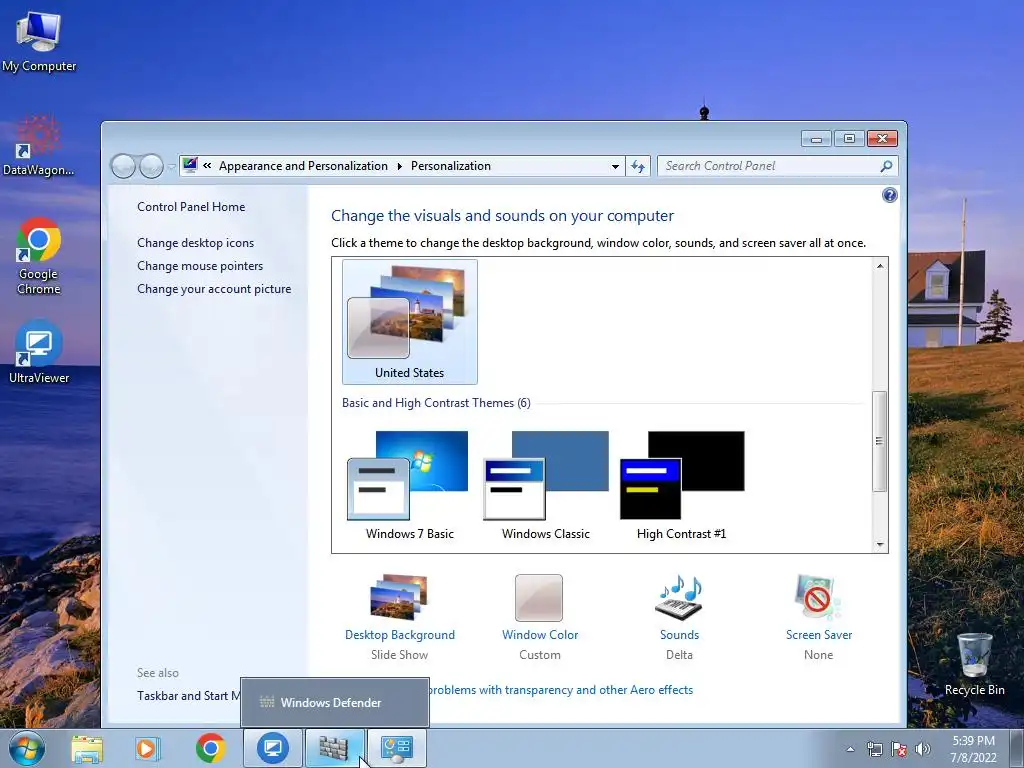Viewport: 1024px width, 768px height.
Task: Launch Google Chrome from the desktop
Action: coord(39,256)
